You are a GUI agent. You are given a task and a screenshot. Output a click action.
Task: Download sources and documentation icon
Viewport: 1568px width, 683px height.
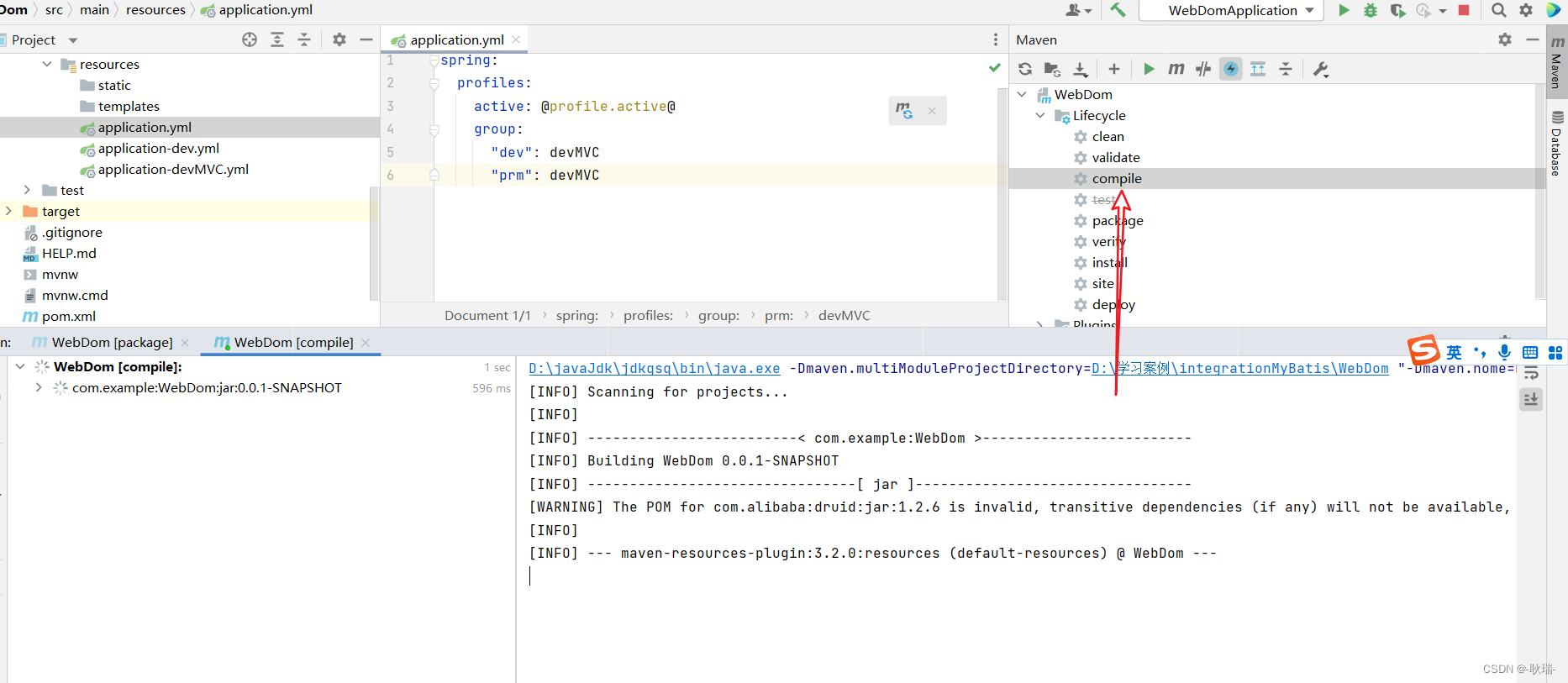(x=1081, y=69)
